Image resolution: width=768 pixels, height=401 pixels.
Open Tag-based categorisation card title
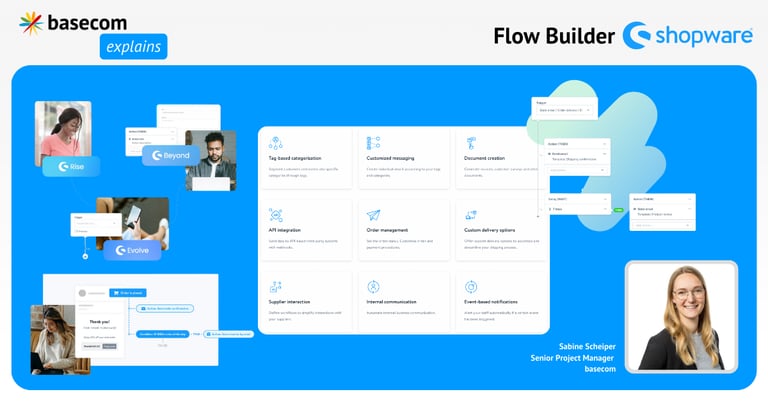(295, 158)
